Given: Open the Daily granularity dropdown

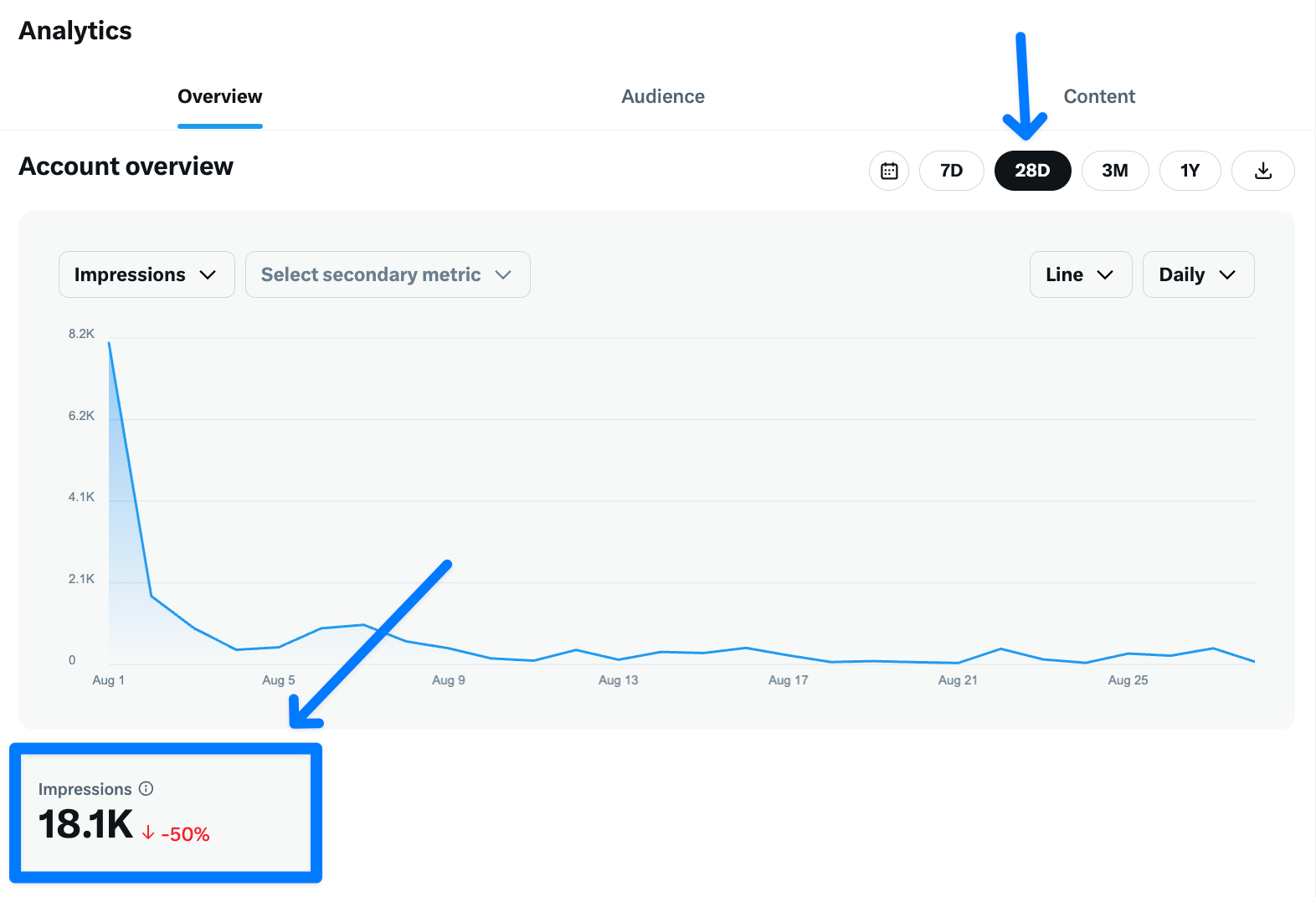Looking at the screenshot, I should (x=1198, y=274).
